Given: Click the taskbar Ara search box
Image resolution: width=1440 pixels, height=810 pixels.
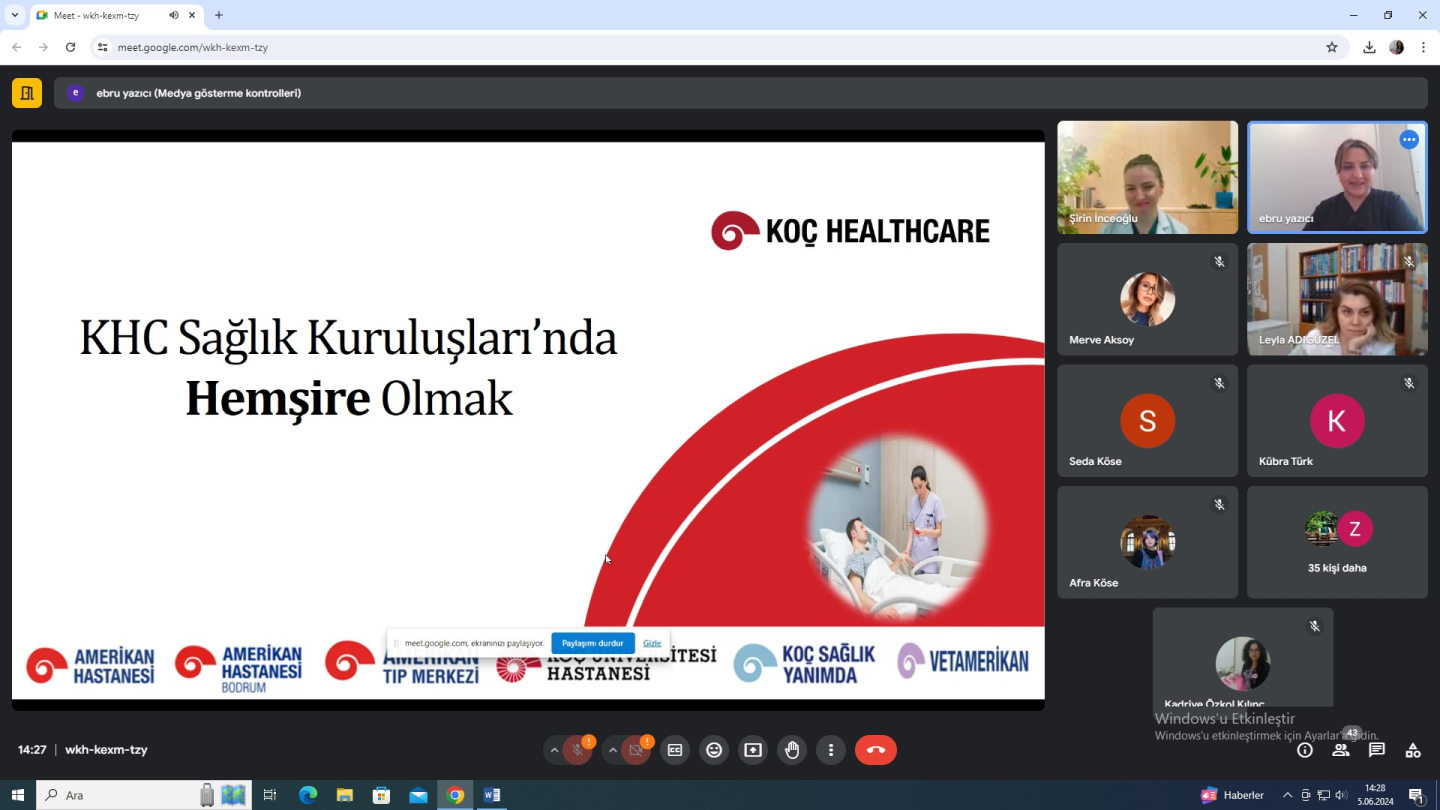Looking at the screenshot, I should [144, 795].
